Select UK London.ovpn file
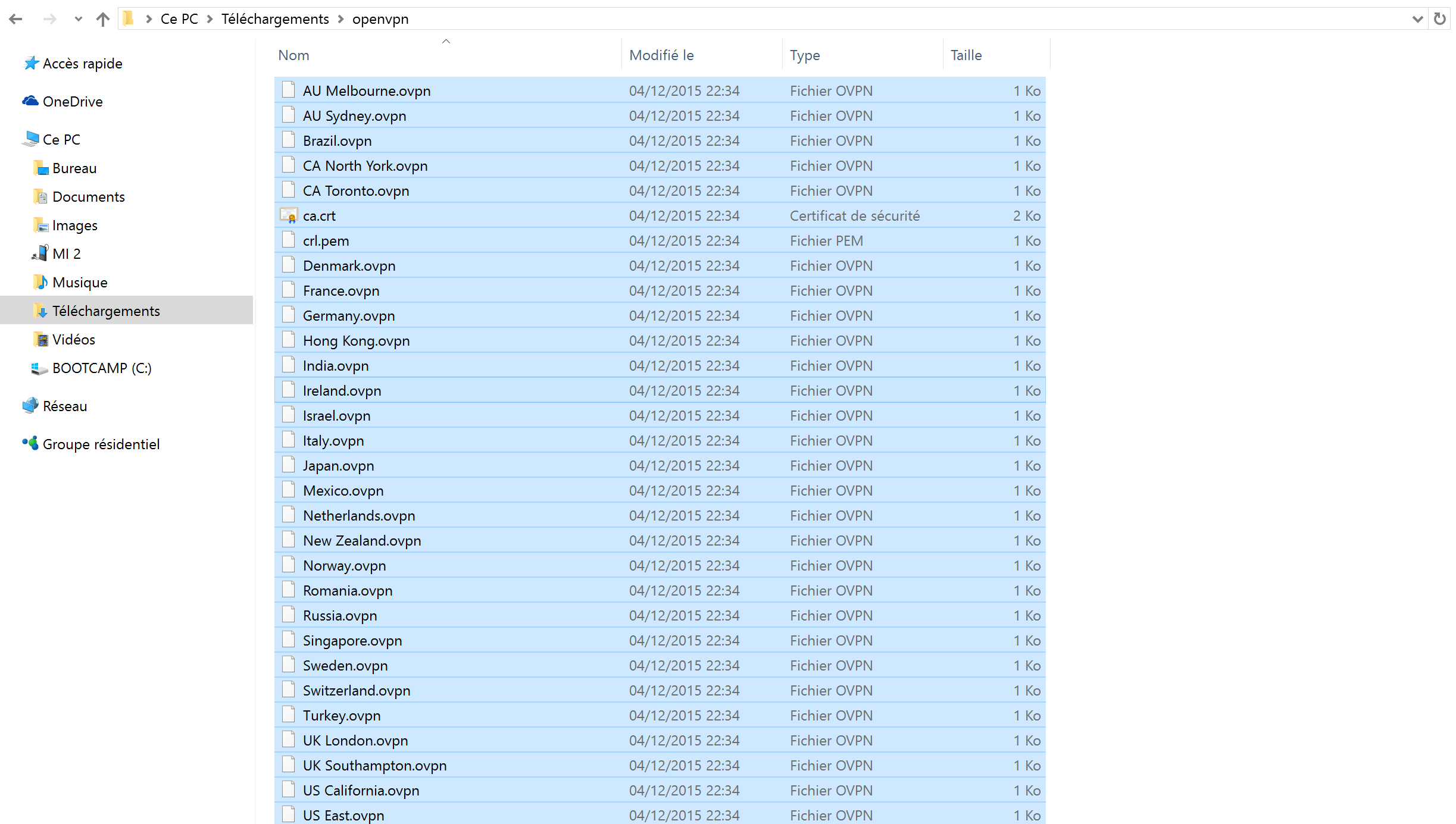 [x=660, y=740]
